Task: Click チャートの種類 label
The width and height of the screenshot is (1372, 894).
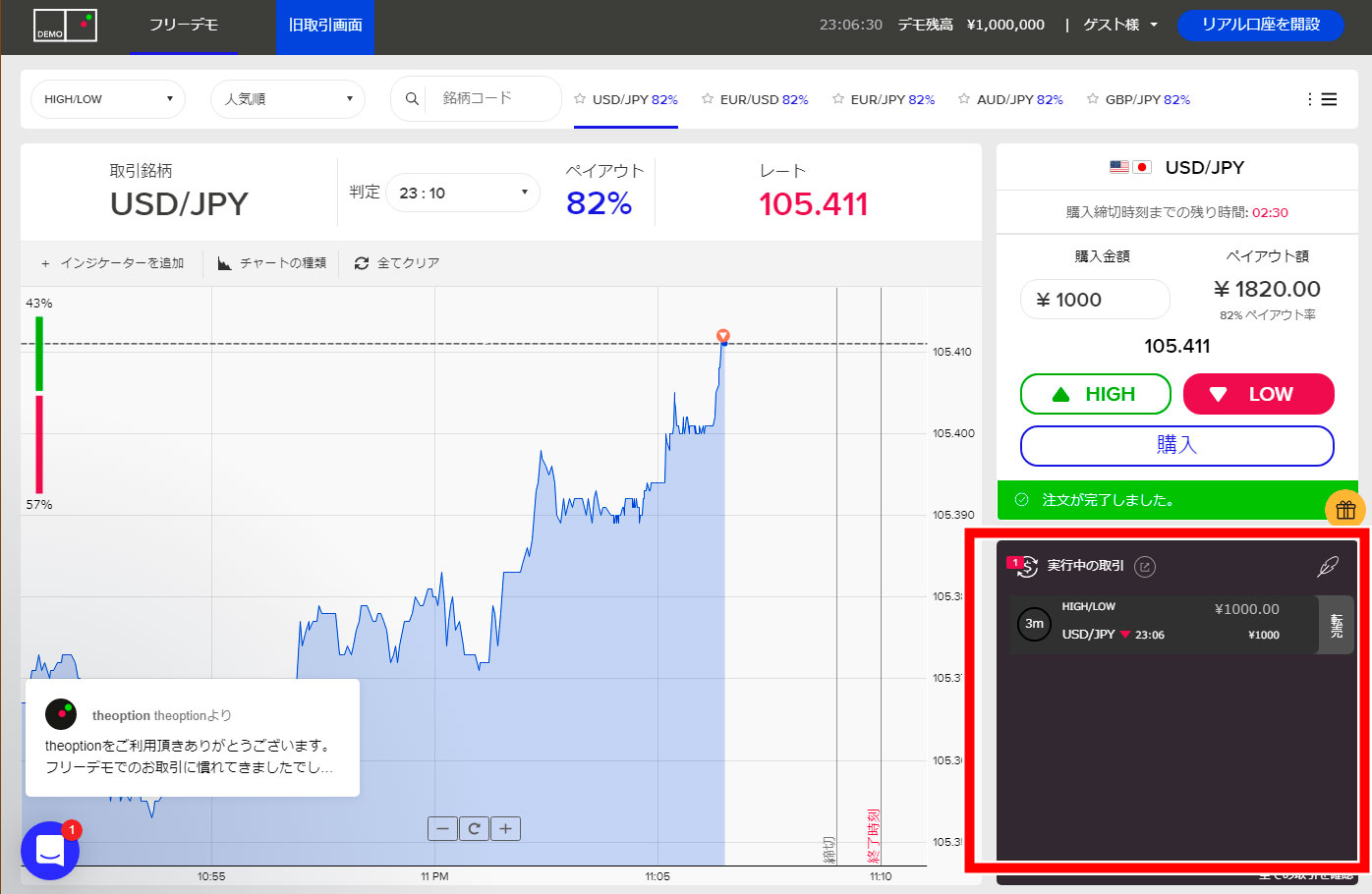Action: 283,263
